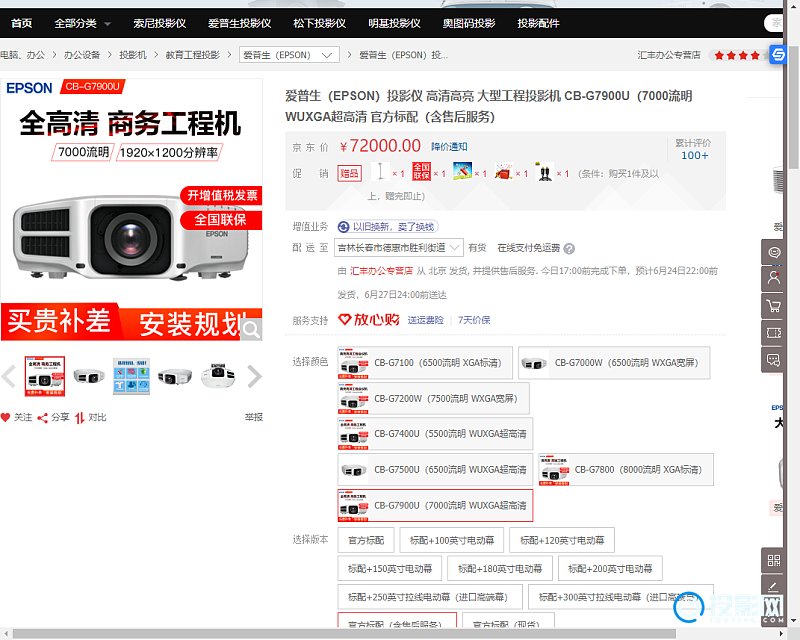
Task: Select the third product thumbnail image
Action: coord(131,376)
